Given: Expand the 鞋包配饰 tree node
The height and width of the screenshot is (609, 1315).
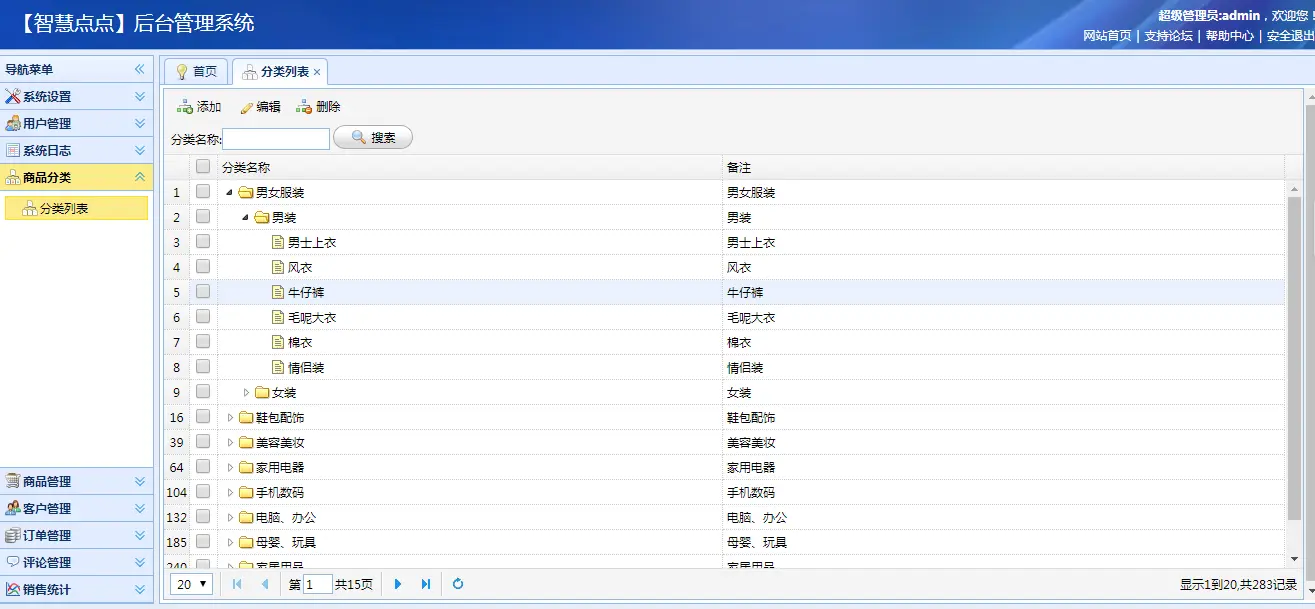Looking at the screenshot, I should pos(230,417).
